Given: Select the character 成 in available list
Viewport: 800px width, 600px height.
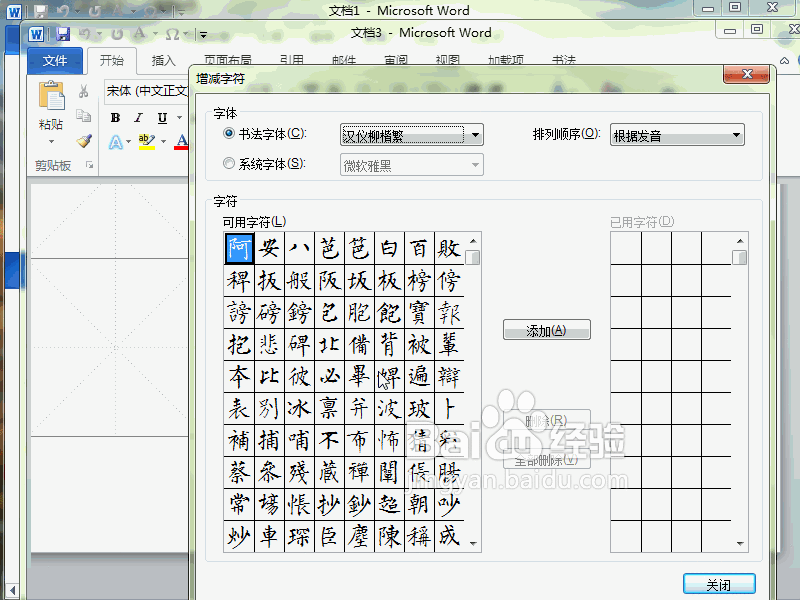Looking at the screenshot, I should [449, 537].
